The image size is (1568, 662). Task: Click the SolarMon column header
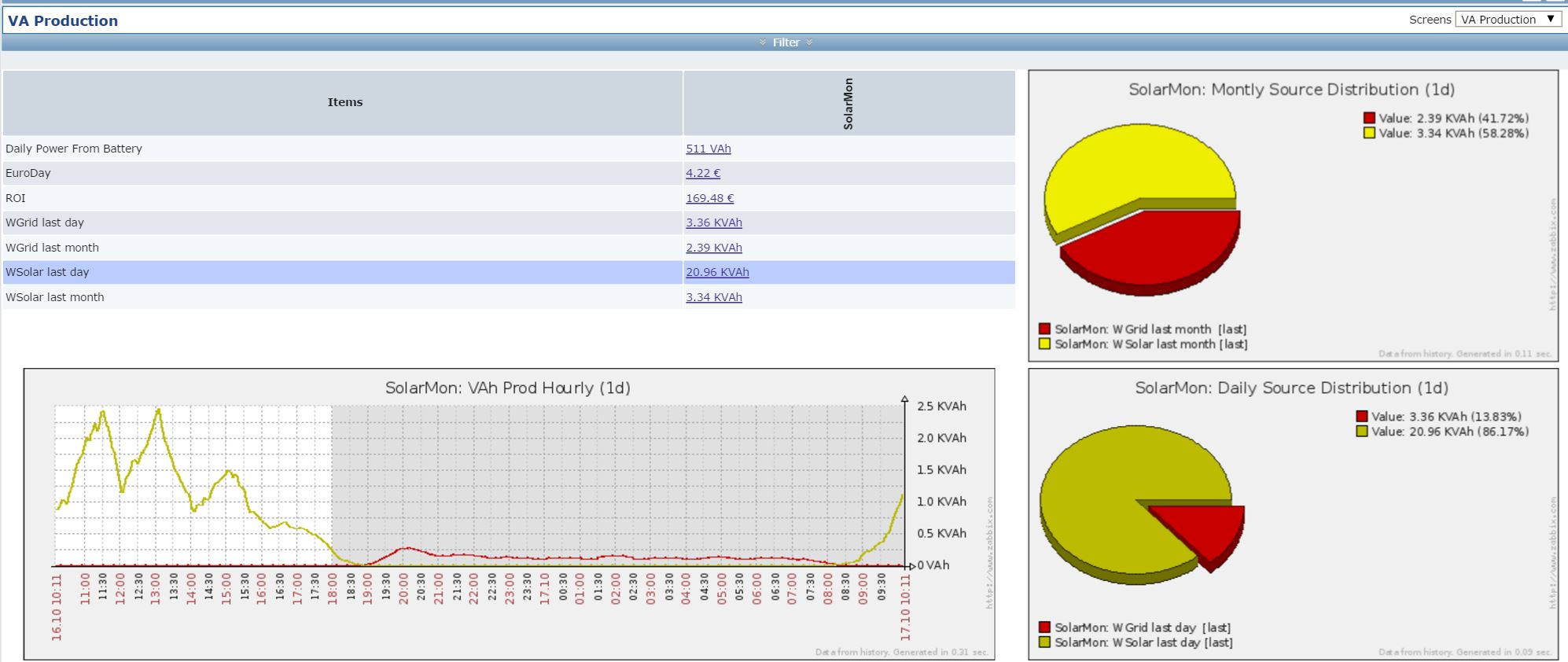point(848,104)
